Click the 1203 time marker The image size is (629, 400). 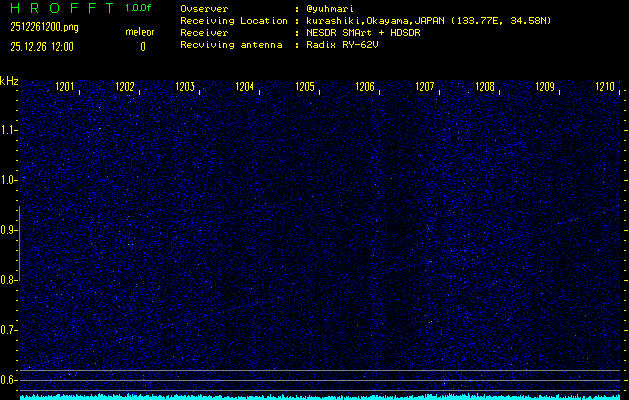point(185,87)
